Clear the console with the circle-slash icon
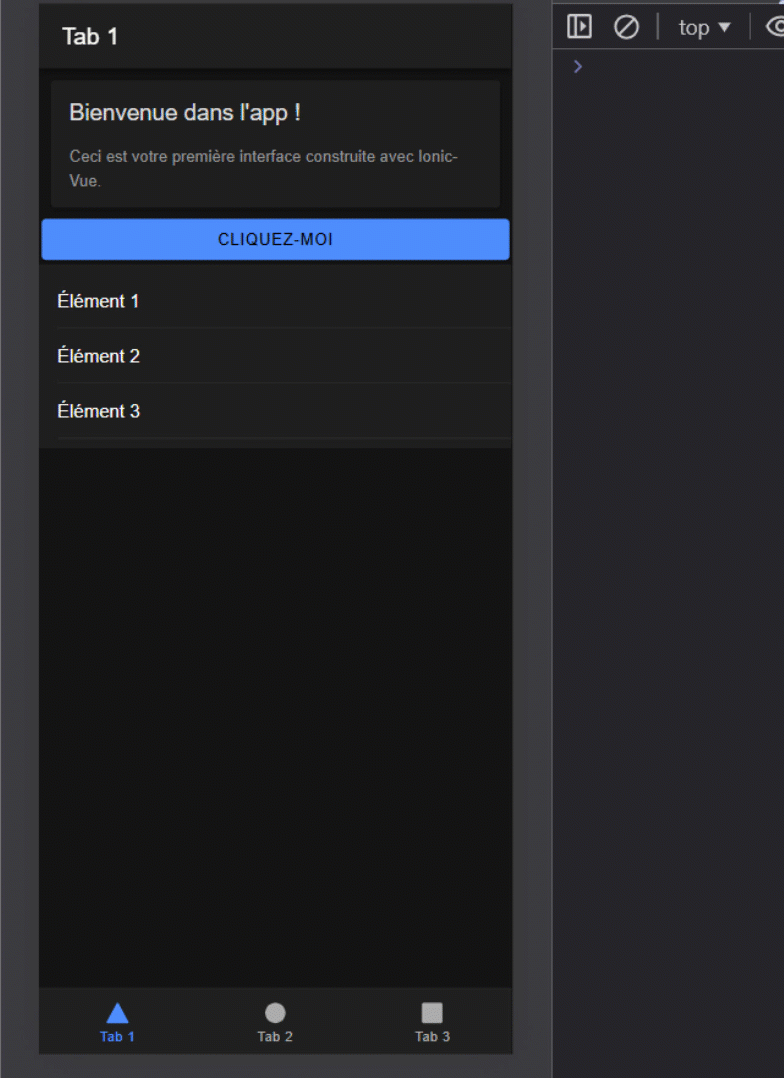This screenshot has height=1078, width=784. (626, 27)
